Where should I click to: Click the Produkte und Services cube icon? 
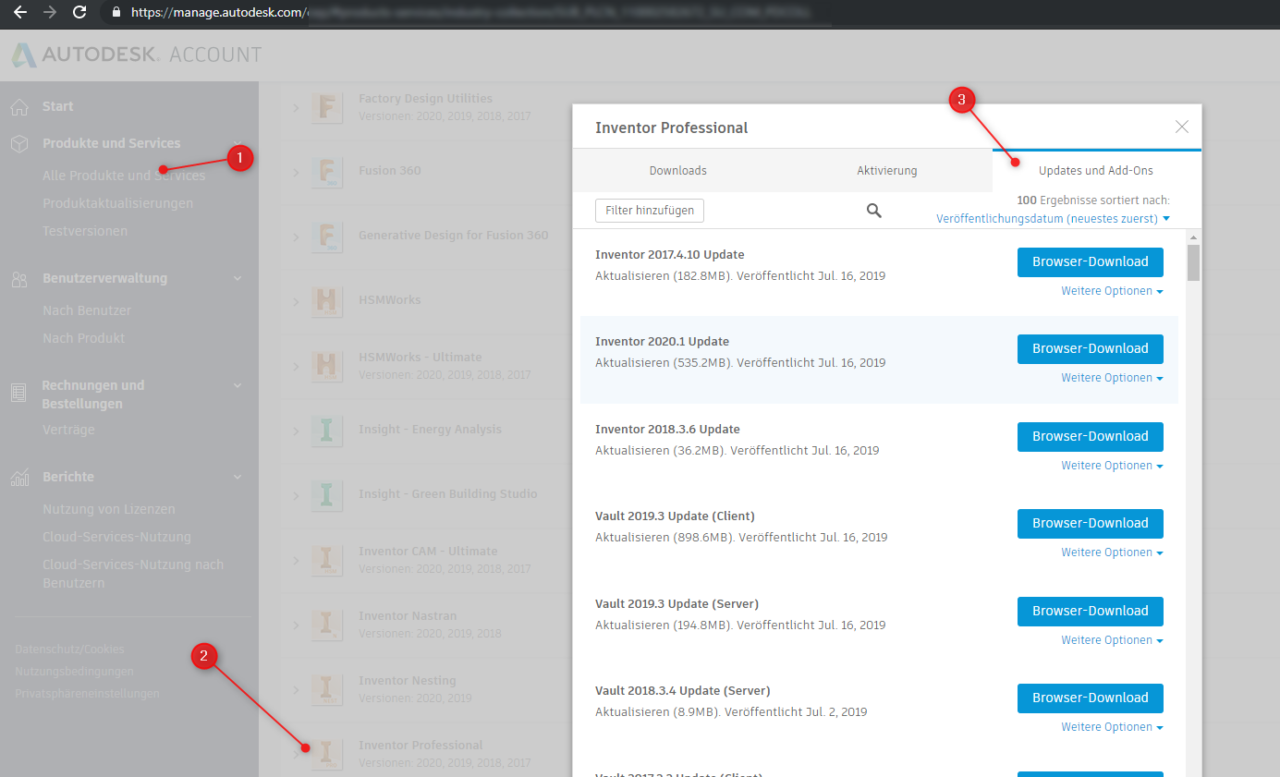click(19, 144)
